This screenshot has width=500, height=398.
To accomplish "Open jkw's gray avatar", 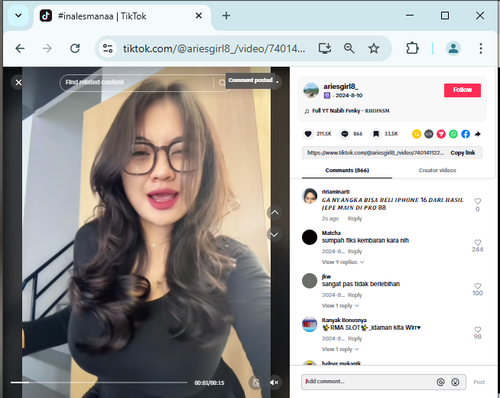I will [x=309, y=281].
